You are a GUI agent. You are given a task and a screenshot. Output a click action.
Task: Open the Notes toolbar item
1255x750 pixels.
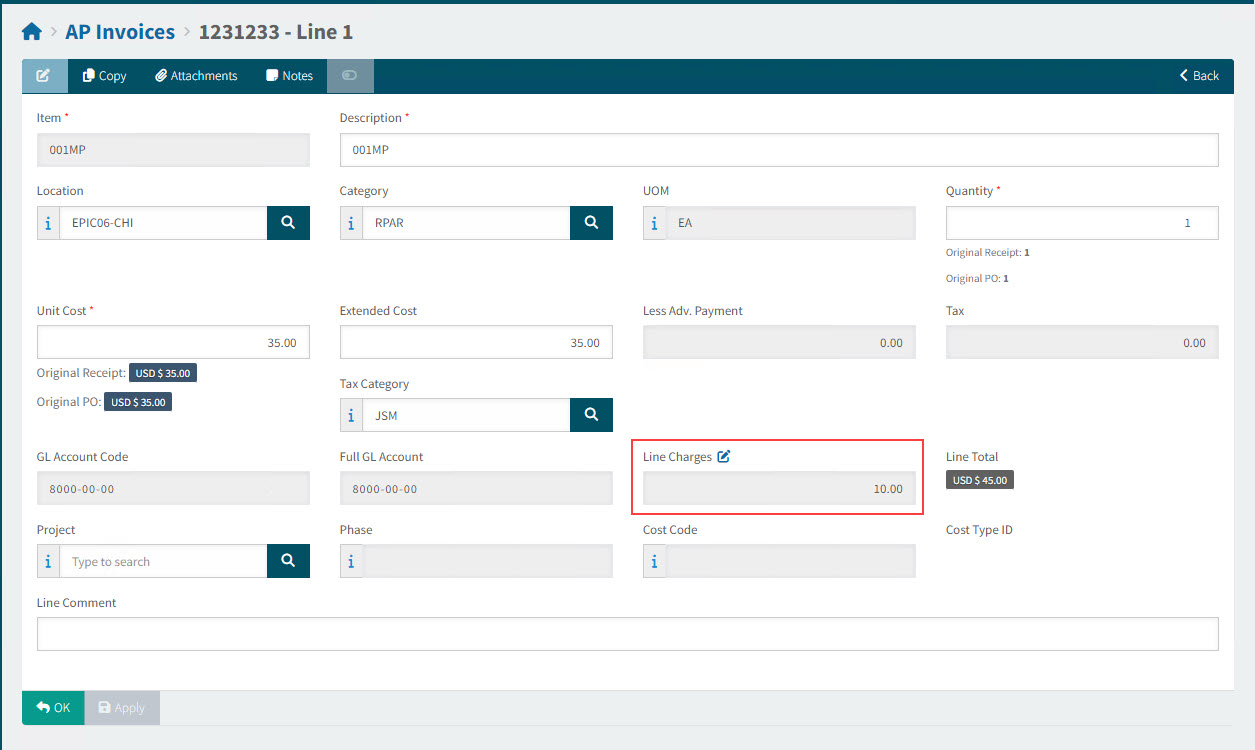pyautogui.click(x=289, y=76)
